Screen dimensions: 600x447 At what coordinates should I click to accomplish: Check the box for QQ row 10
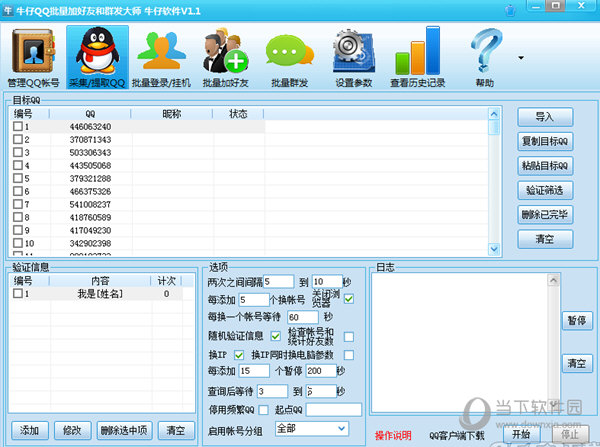[18, 243]
